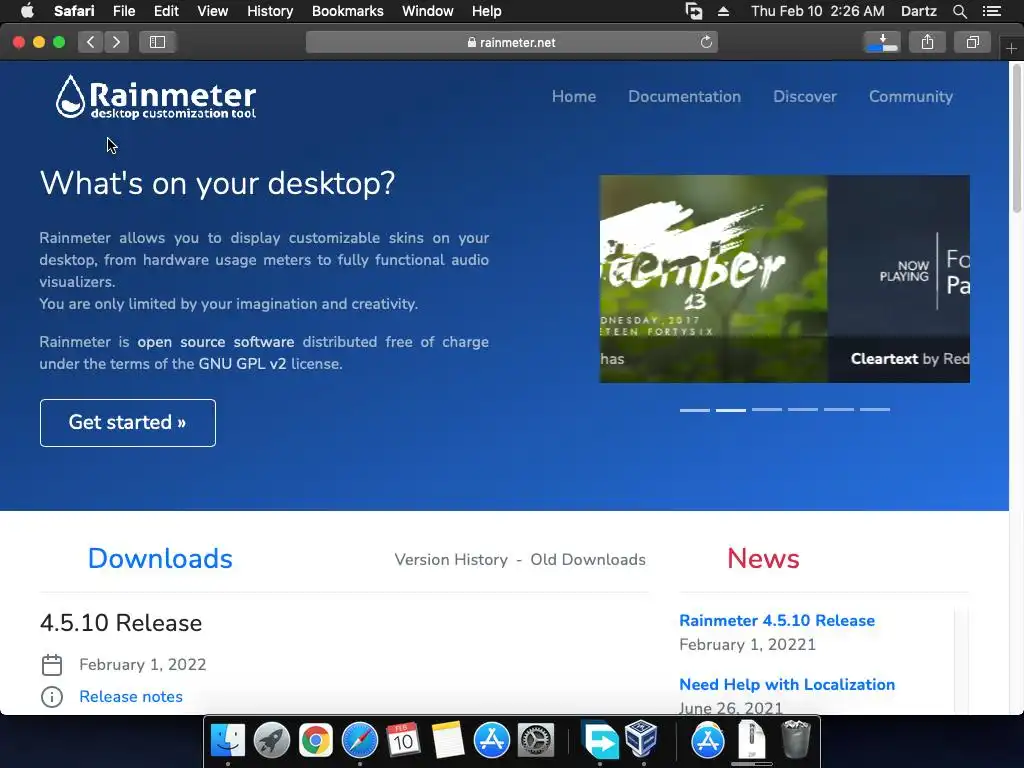The width and height of the screenshot is (1024, 768).
Task: Click the Rainmeter logo in header
Action: tap(155, 97)
